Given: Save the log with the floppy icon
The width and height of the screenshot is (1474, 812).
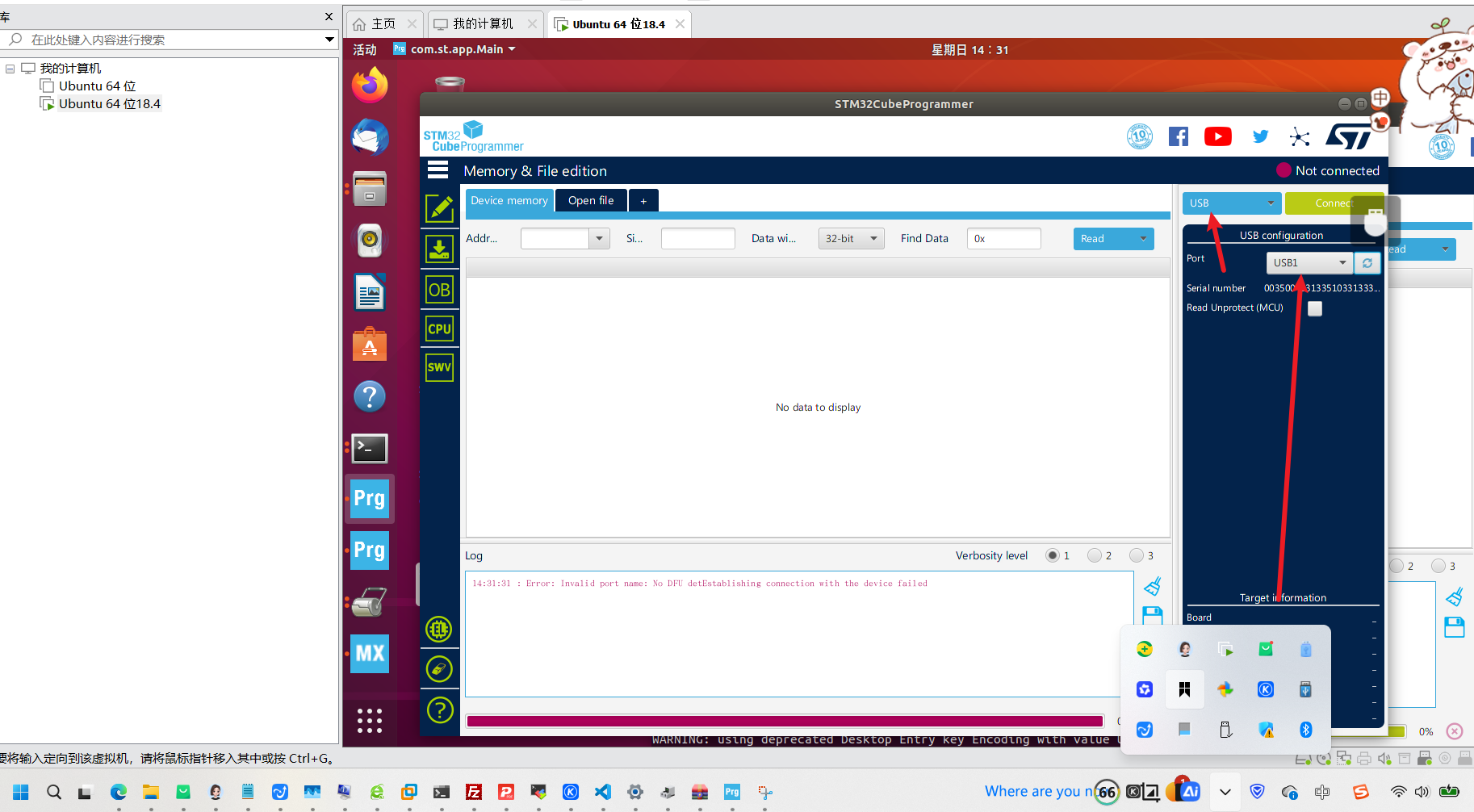Looking at the screenshot, I should 1153,615.
